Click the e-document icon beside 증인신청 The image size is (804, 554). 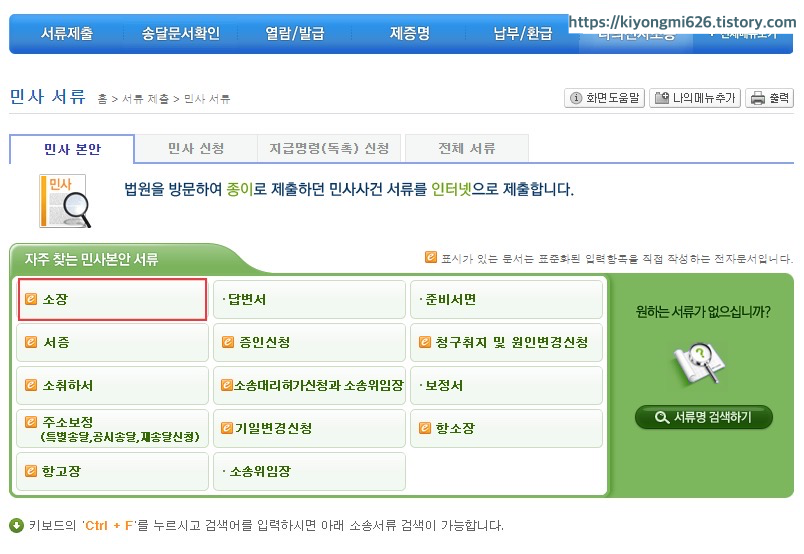click(228, 342)
